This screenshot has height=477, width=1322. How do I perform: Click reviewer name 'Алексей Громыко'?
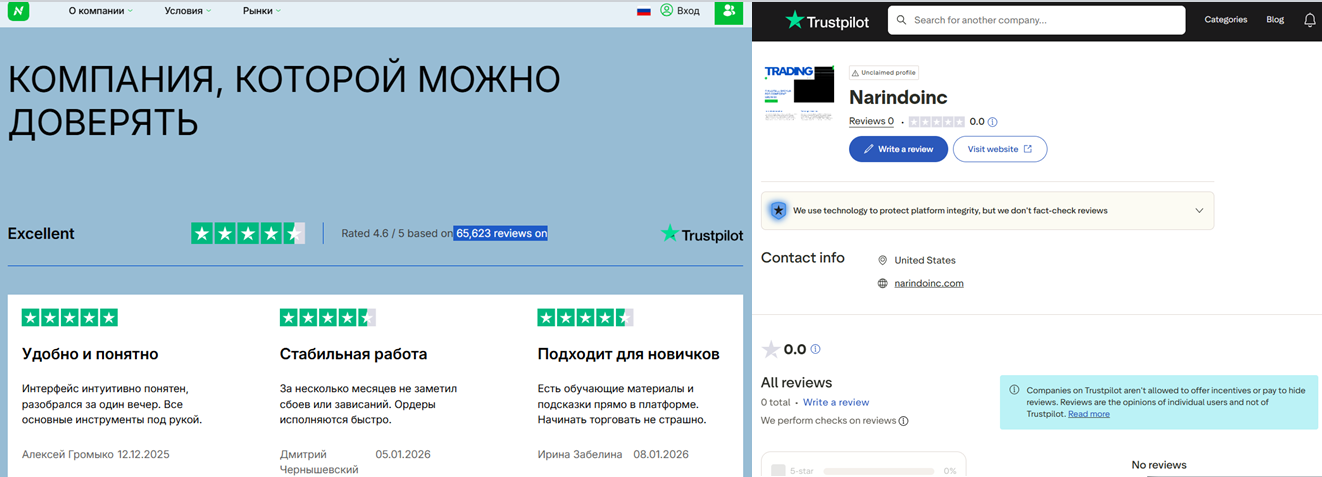[x=68, y=454]
